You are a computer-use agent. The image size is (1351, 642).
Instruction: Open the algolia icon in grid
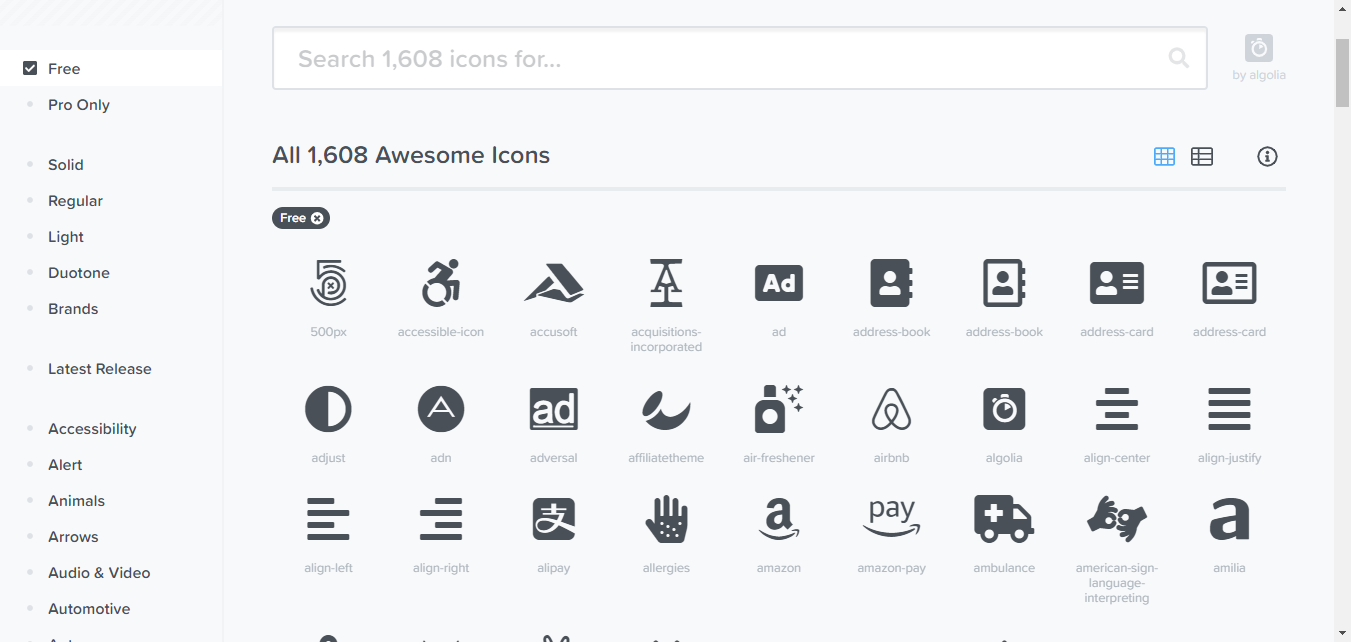point(1004,409)
